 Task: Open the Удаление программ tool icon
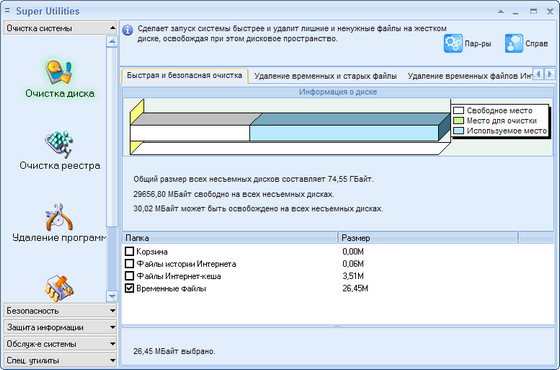[x=59, y=217]
